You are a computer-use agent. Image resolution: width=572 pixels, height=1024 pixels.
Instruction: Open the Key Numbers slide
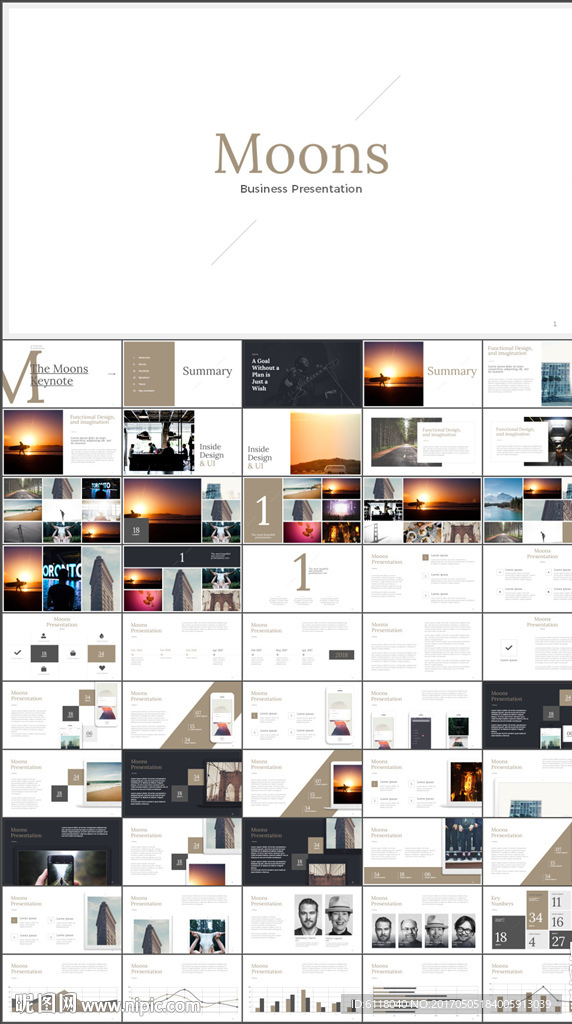pyautogui.click(x=528, y=920)
